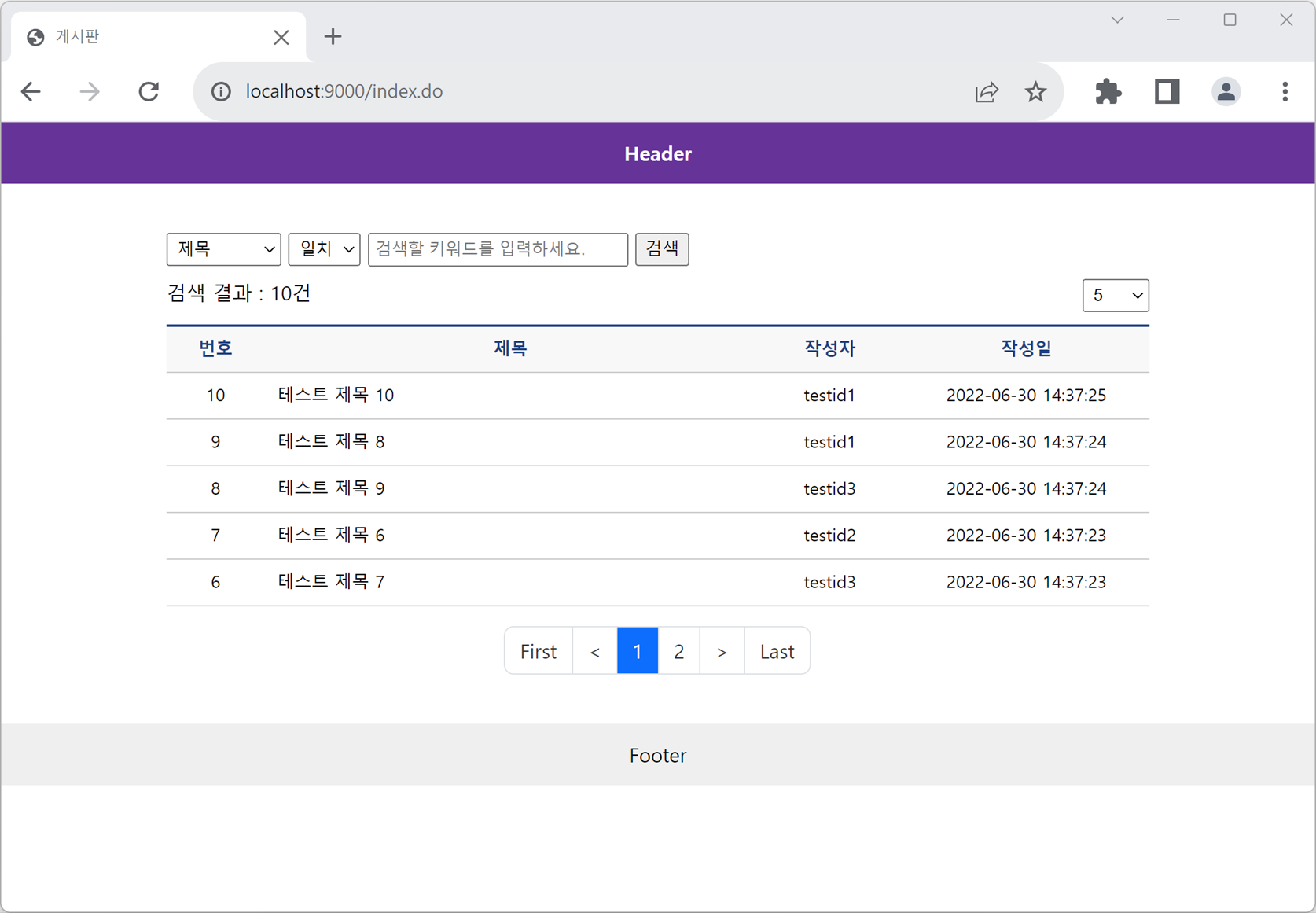Share this page icon
This screenshot has height=913, width=1316.
[987, 91]
